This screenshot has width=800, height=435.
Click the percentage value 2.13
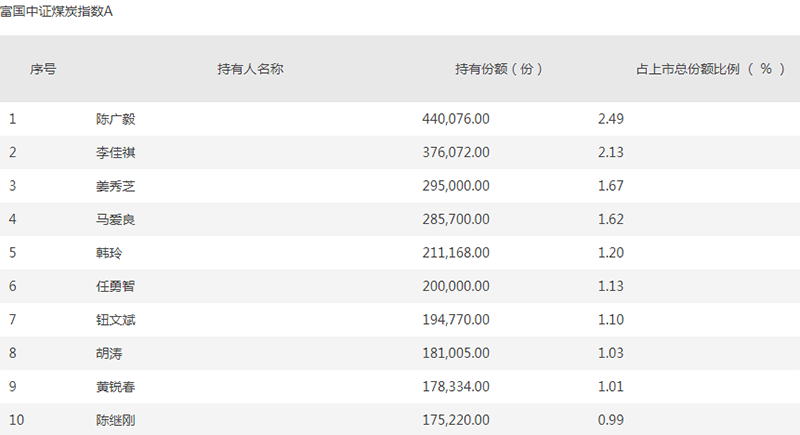pyautogui.click(x=610, y=152)
